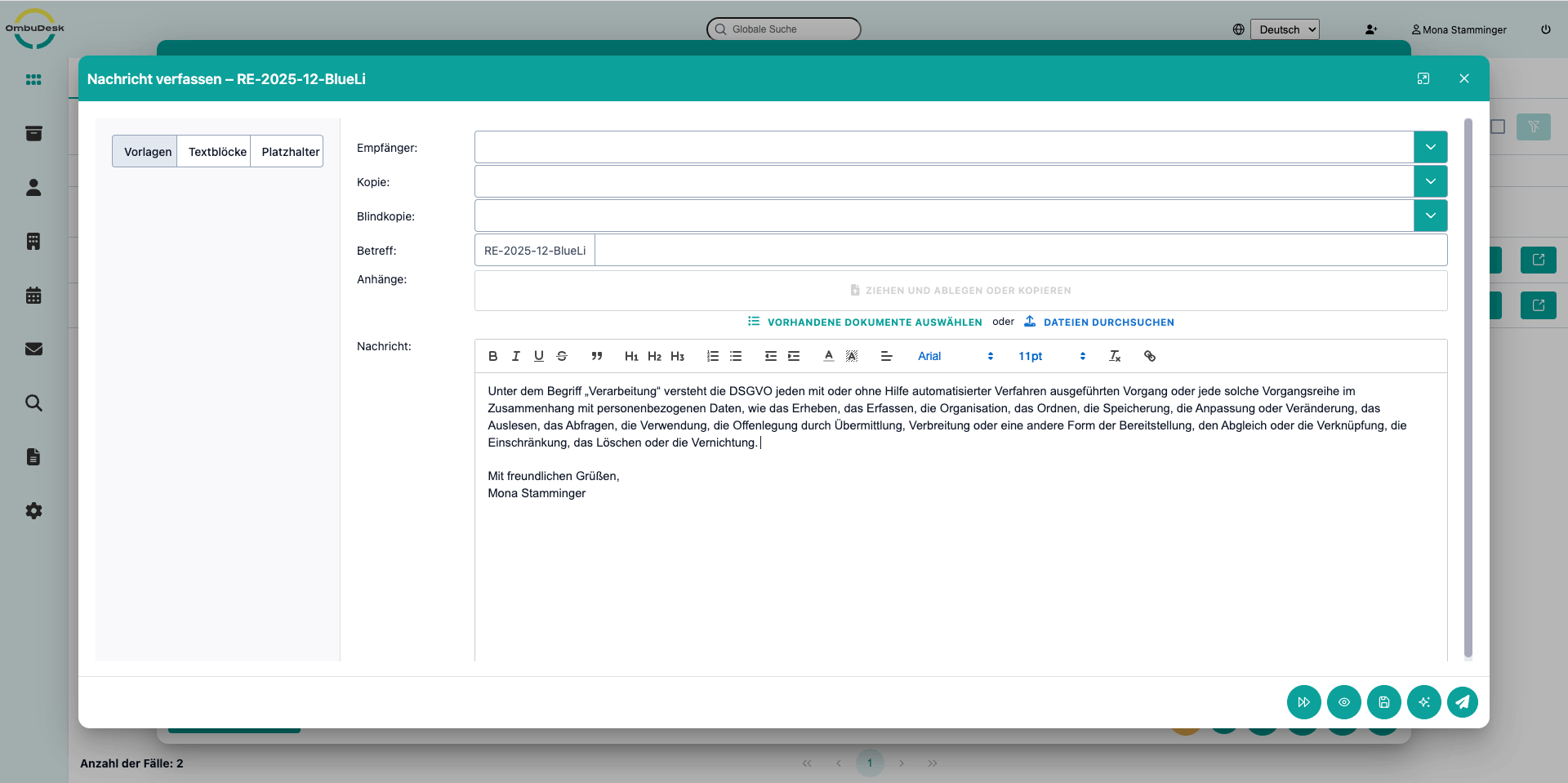This screenshot has height=783, width=1568.
Task: Toggle bold formatting
Action: coord(492,356)
